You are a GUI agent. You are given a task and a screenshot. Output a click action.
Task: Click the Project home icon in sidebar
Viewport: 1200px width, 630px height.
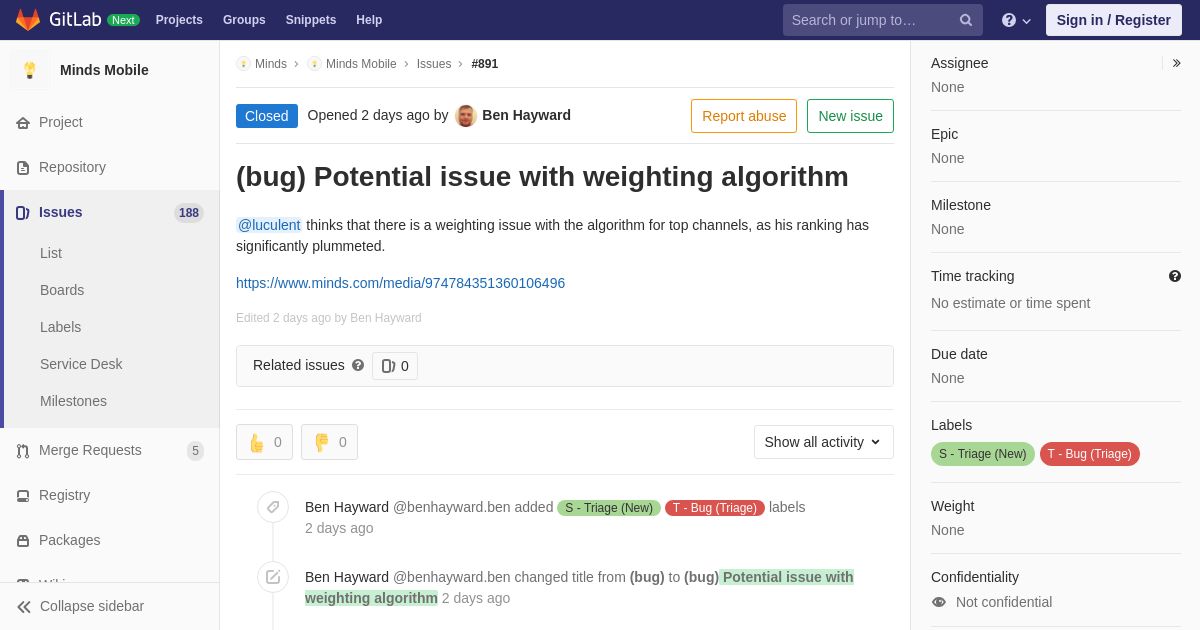click(23, 123)
